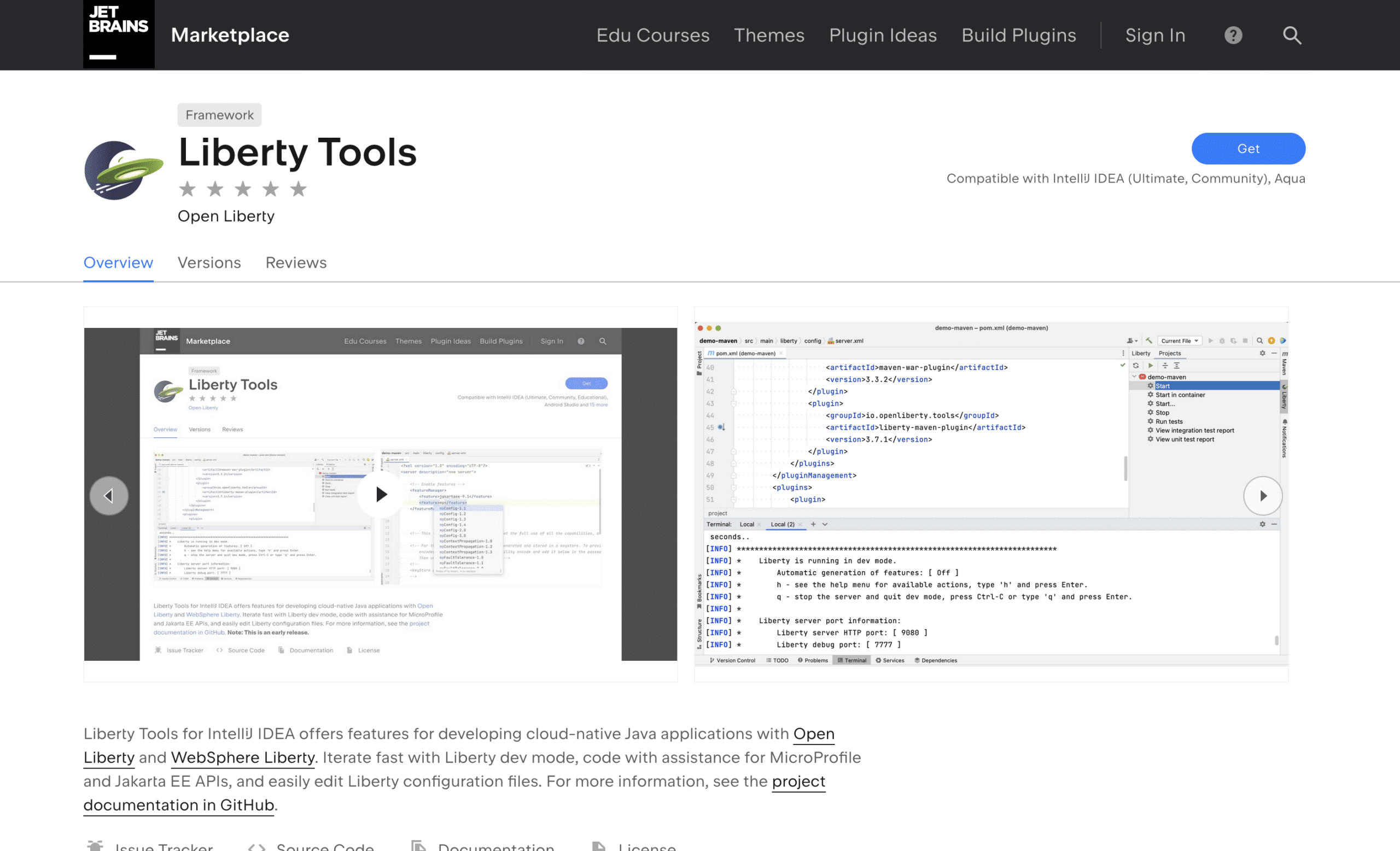
Task: Switch to the Versions tab
Action: click(209, 262)
